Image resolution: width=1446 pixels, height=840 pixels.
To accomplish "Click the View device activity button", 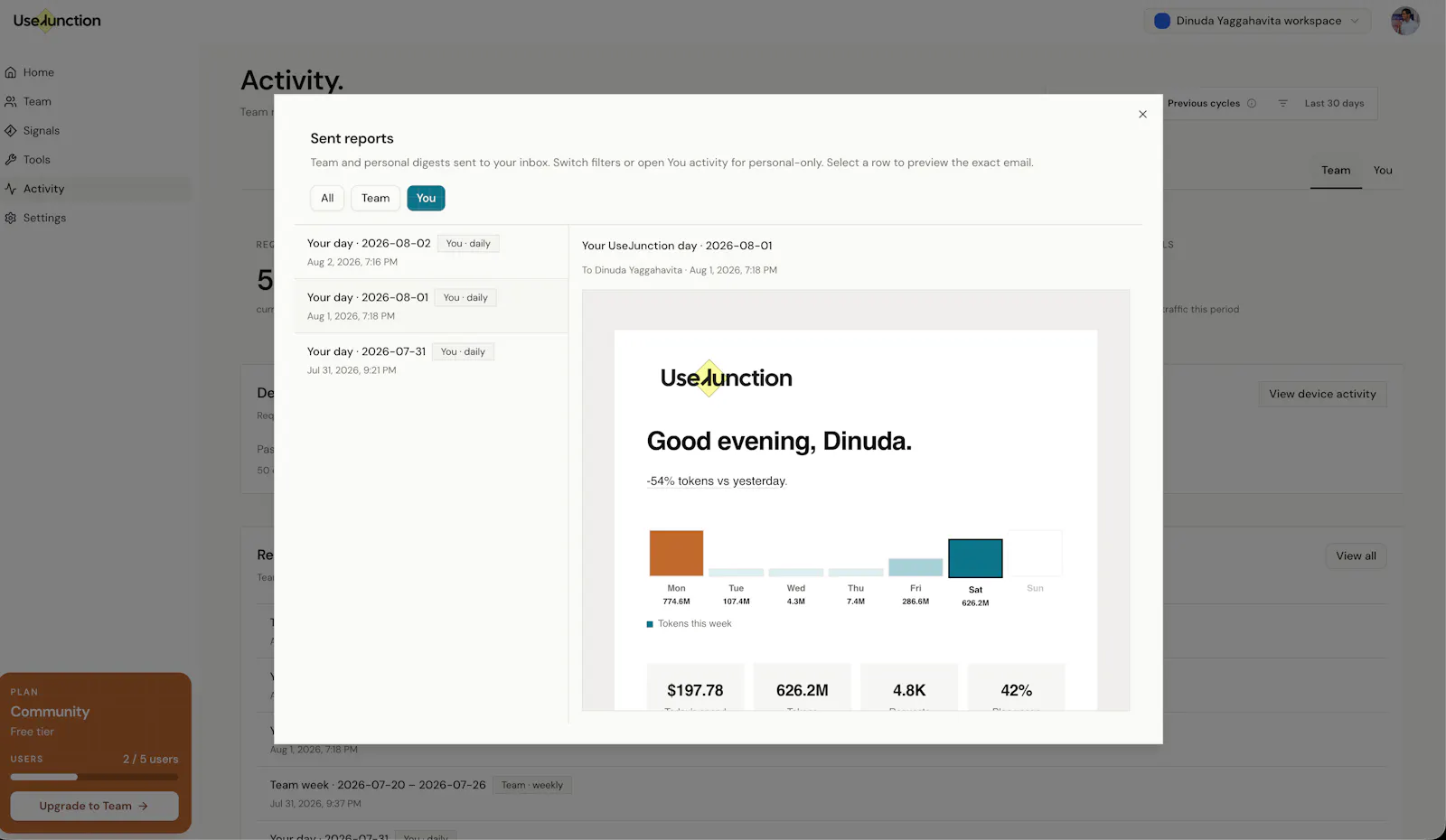I will point(1322,394).
